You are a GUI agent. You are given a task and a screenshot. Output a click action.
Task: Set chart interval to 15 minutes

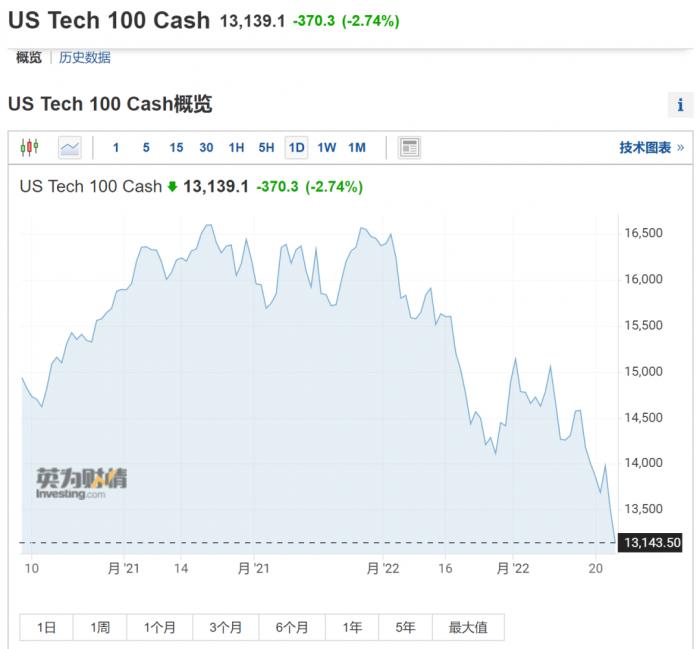(176, 148)
